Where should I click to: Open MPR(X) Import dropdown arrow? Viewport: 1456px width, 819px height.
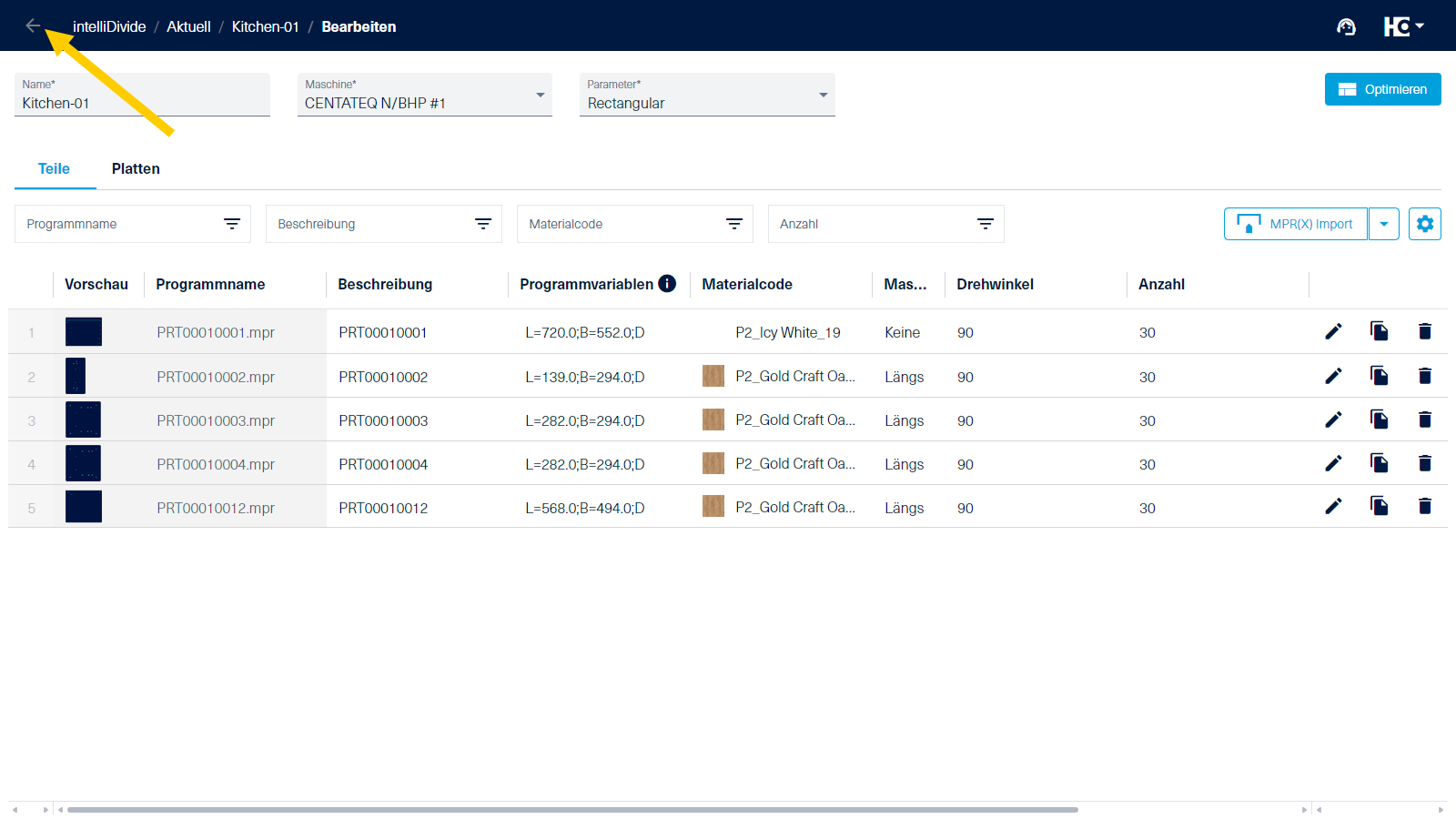click(x=1383, y=224)
